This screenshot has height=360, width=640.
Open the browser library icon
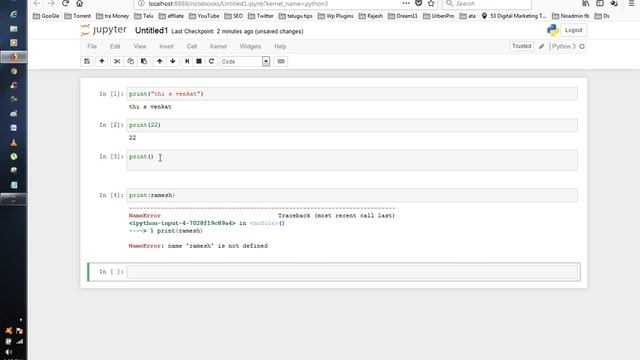pyautogui.click(x=586, y=3)
